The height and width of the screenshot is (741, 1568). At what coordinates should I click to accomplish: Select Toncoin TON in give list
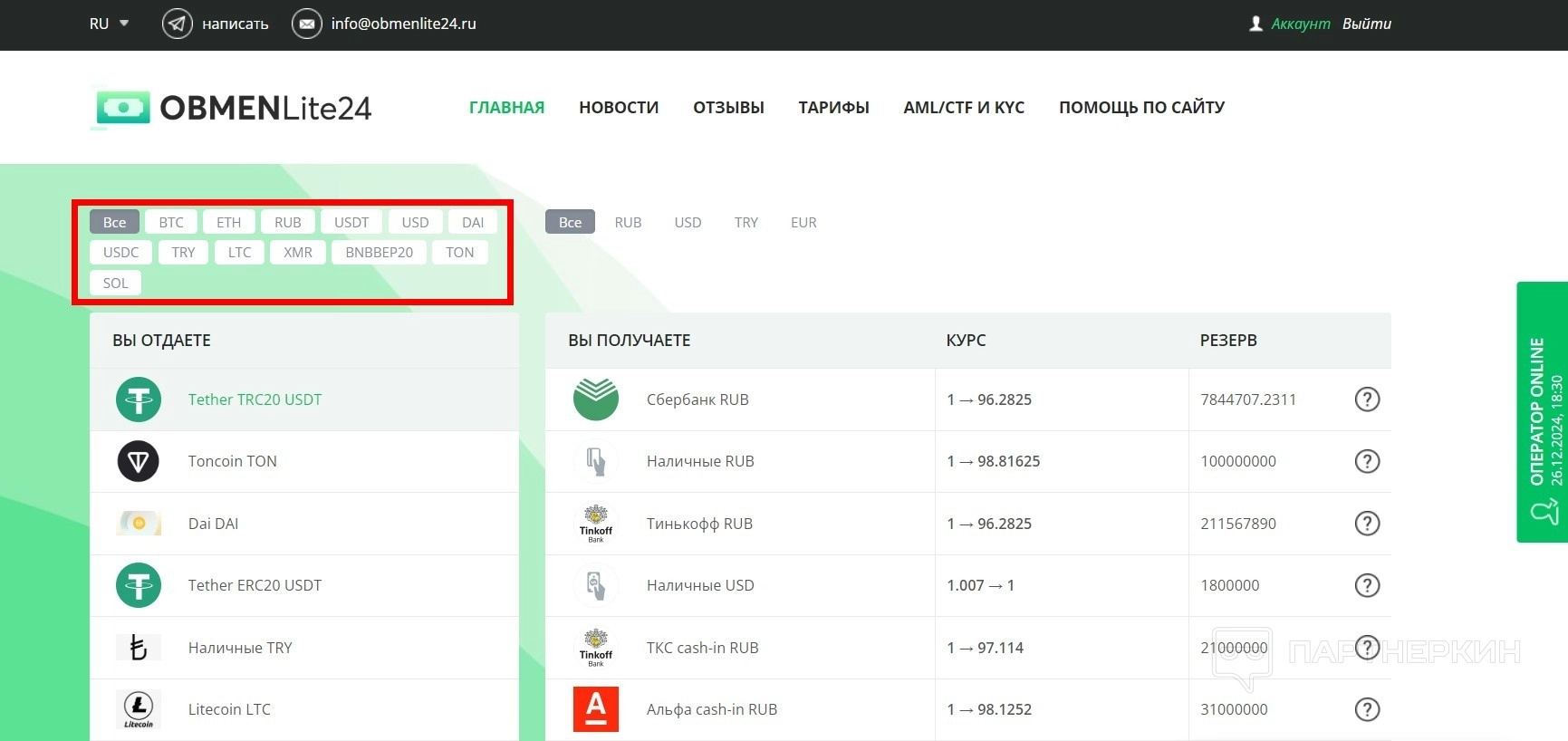pos(304,461)
